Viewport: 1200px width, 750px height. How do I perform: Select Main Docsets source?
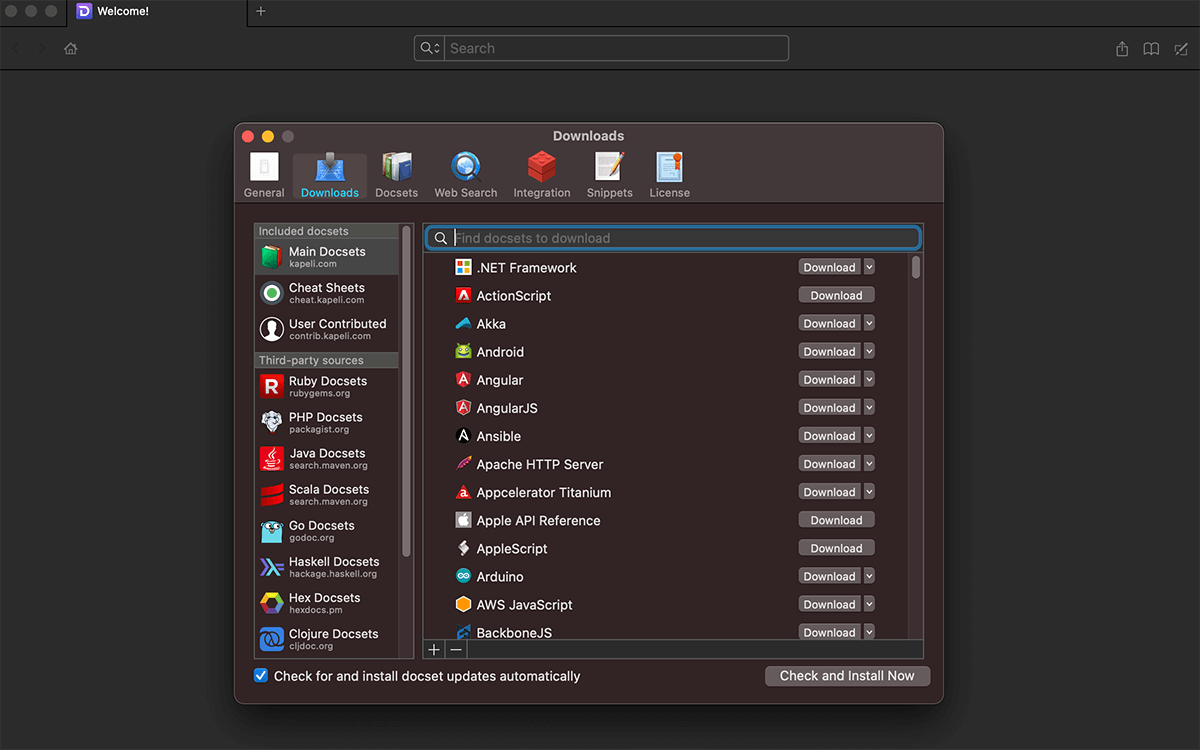tap(327, 257)
